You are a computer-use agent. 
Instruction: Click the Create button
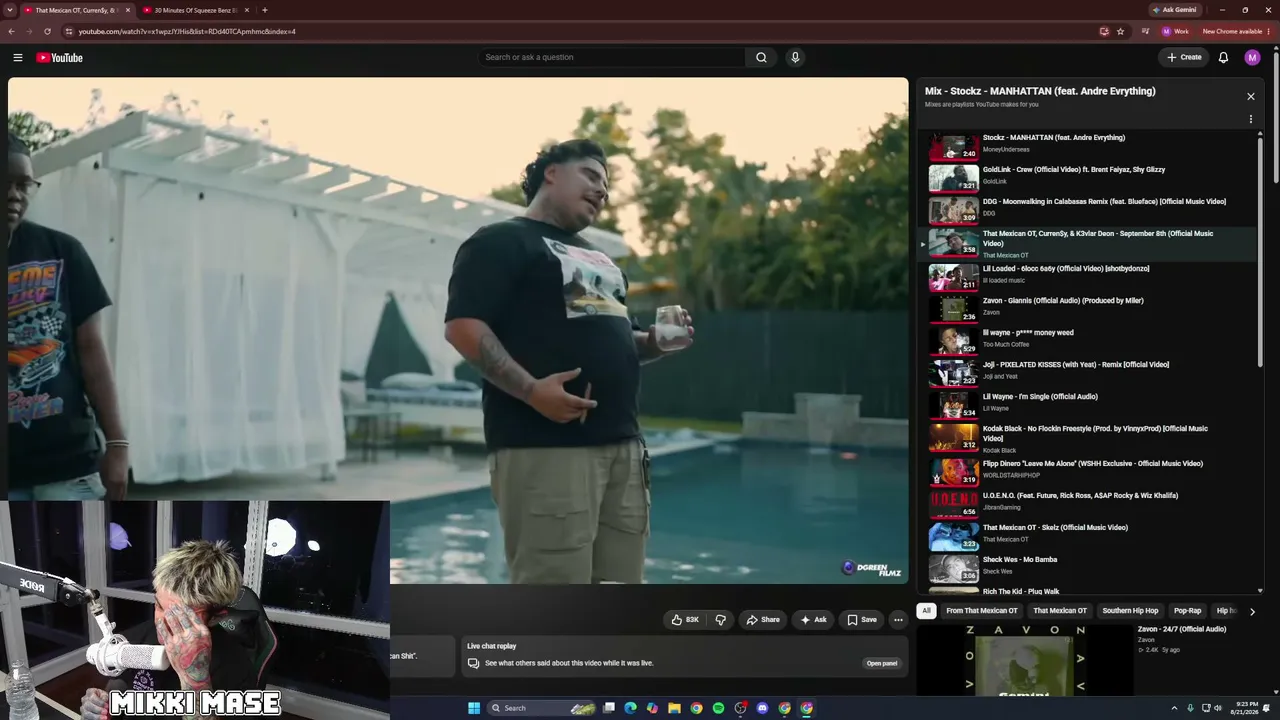tap(1184, 57)
